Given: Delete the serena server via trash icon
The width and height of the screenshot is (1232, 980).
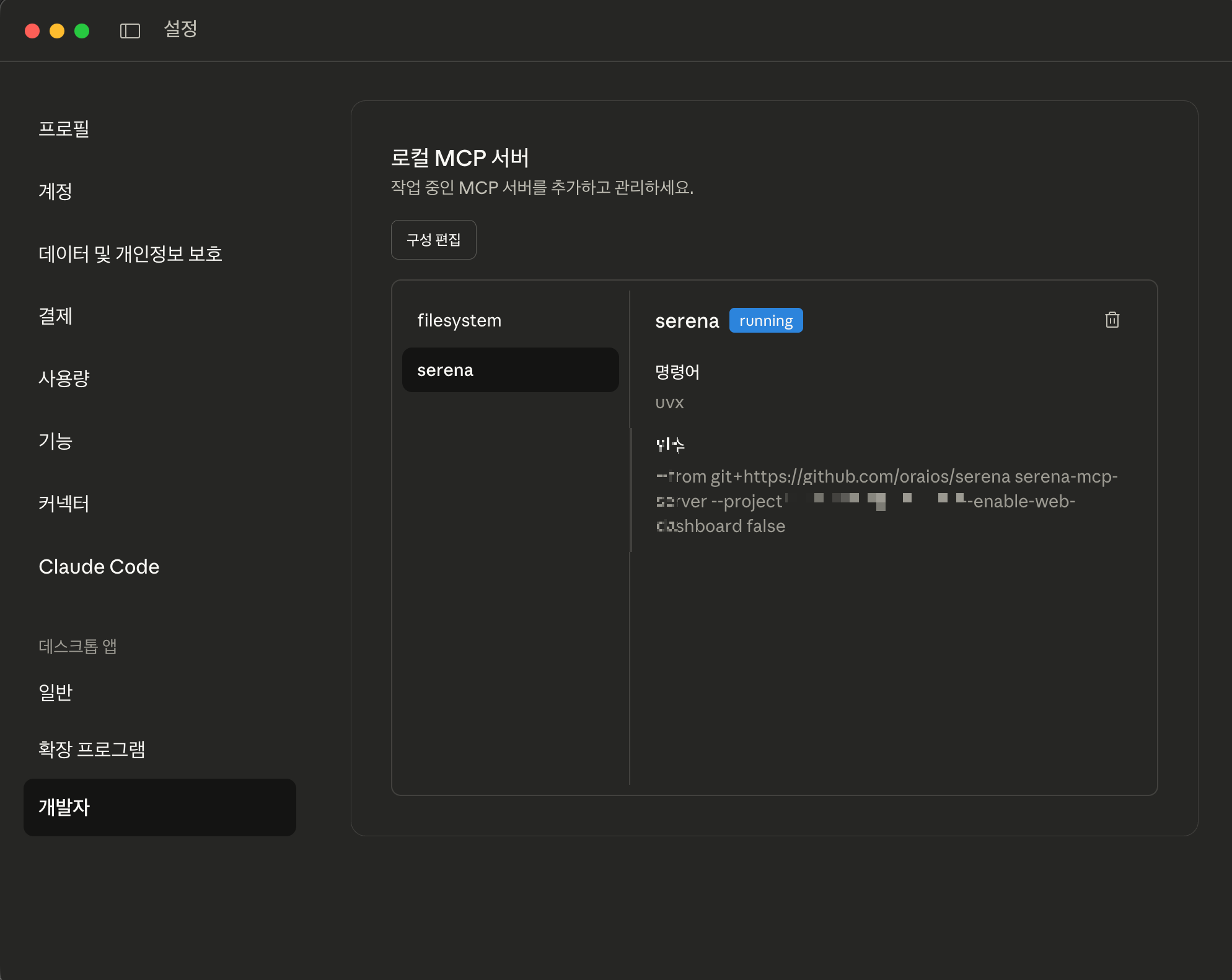Looking at the screenshot, I should pyautogui.click(x=1112, y=320).
